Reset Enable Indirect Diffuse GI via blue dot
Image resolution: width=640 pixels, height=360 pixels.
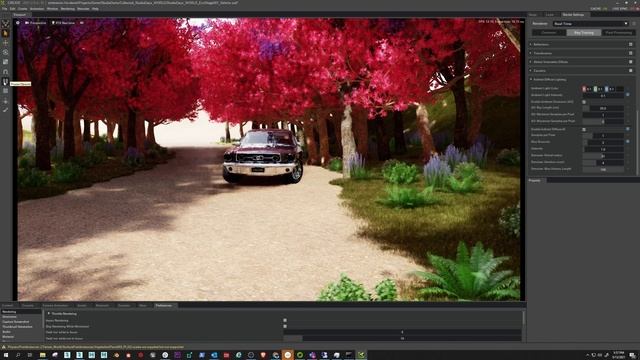[628, 129]
